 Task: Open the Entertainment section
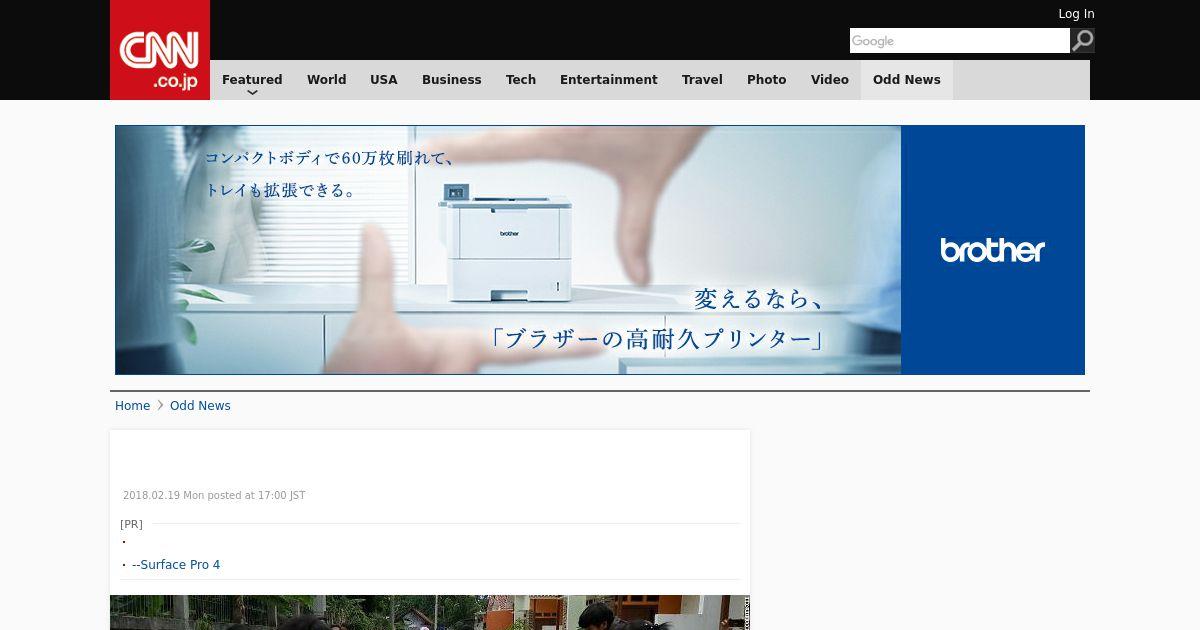609,80
